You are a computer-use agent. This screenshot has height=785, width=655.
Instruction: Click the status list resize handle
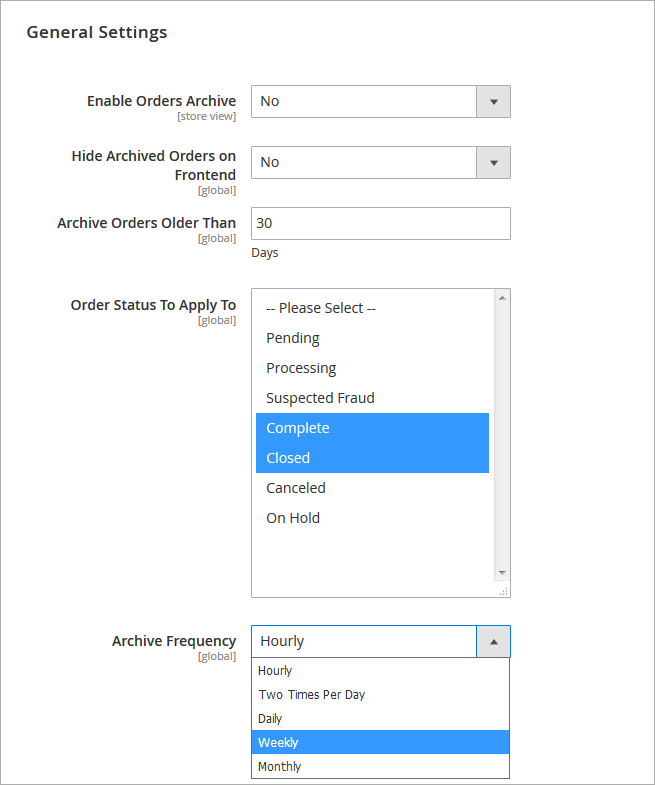pos(503,591)
